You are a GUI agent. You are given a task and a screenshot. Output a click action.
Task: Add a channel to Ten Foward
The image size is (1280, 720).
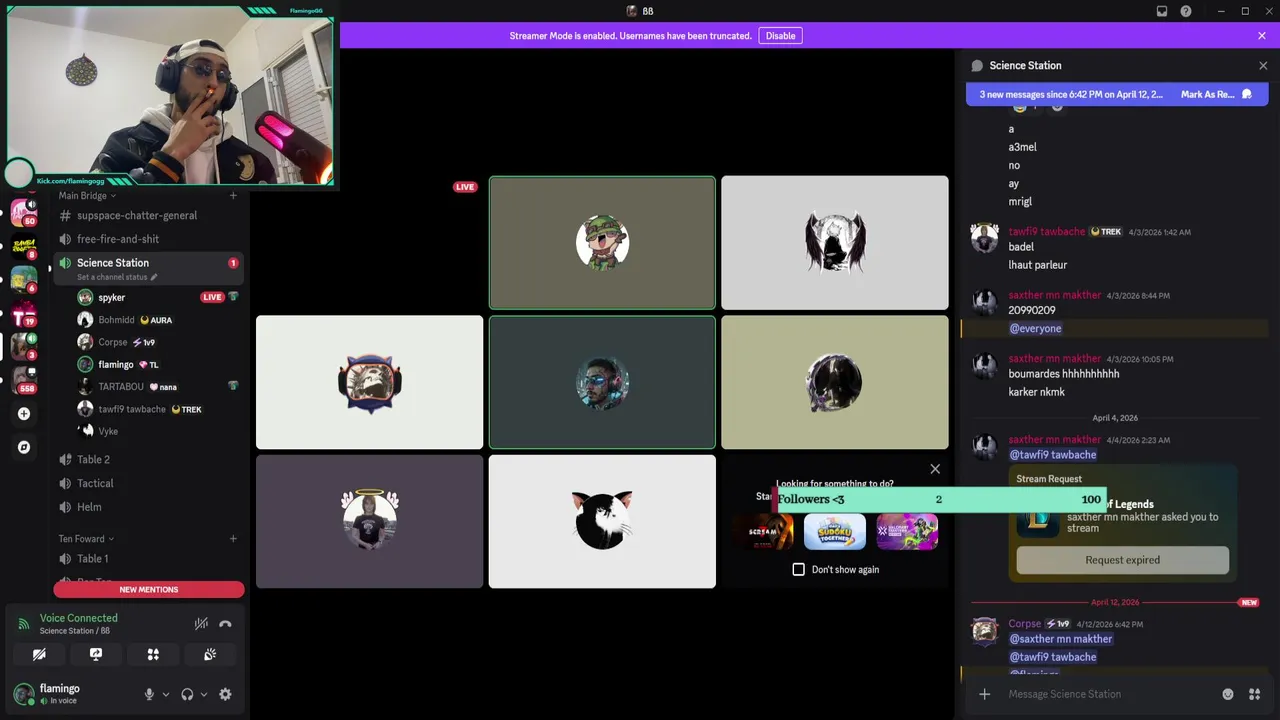point(233,539)
